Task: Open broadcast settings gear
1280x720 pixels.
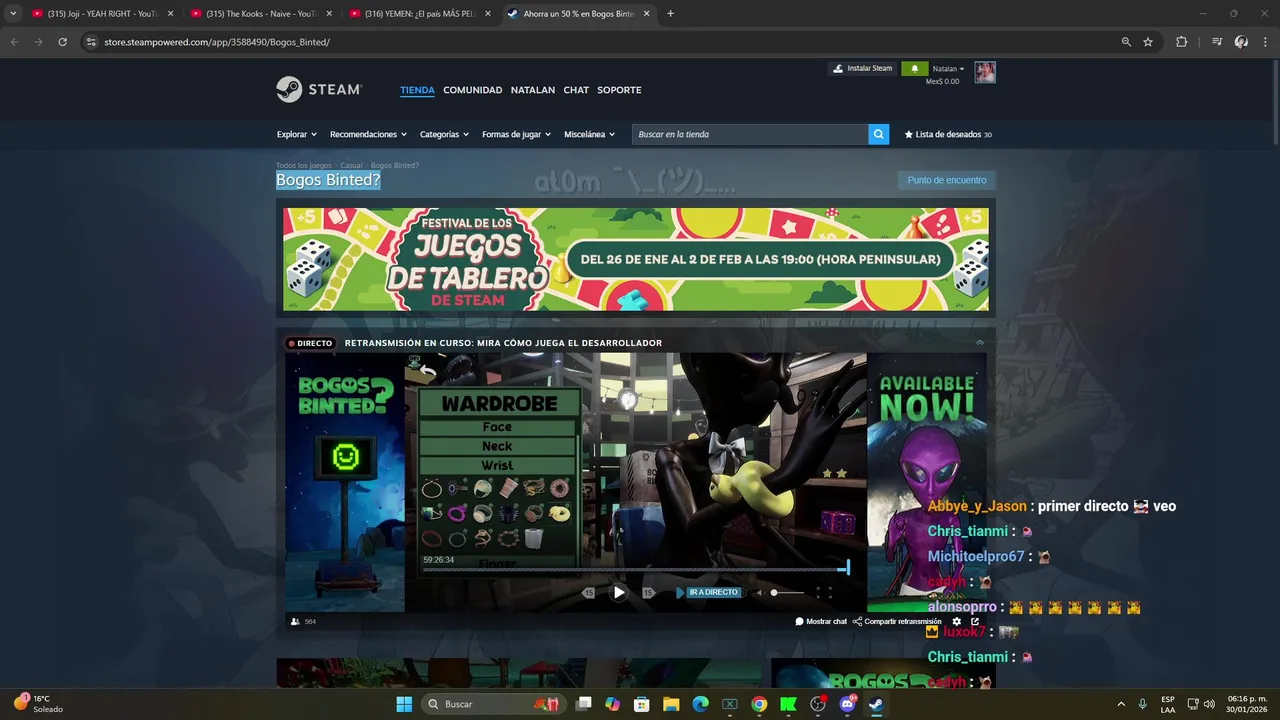Action: (x=956, y=621)
